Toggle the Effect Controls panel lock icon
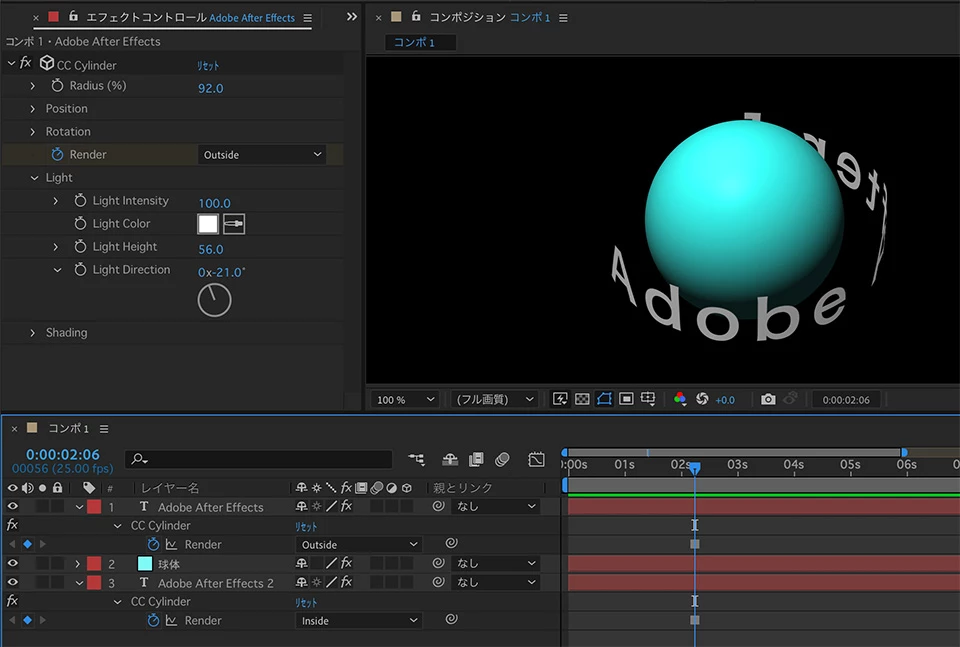The image size is (960, 647). (x=73, y=17)
